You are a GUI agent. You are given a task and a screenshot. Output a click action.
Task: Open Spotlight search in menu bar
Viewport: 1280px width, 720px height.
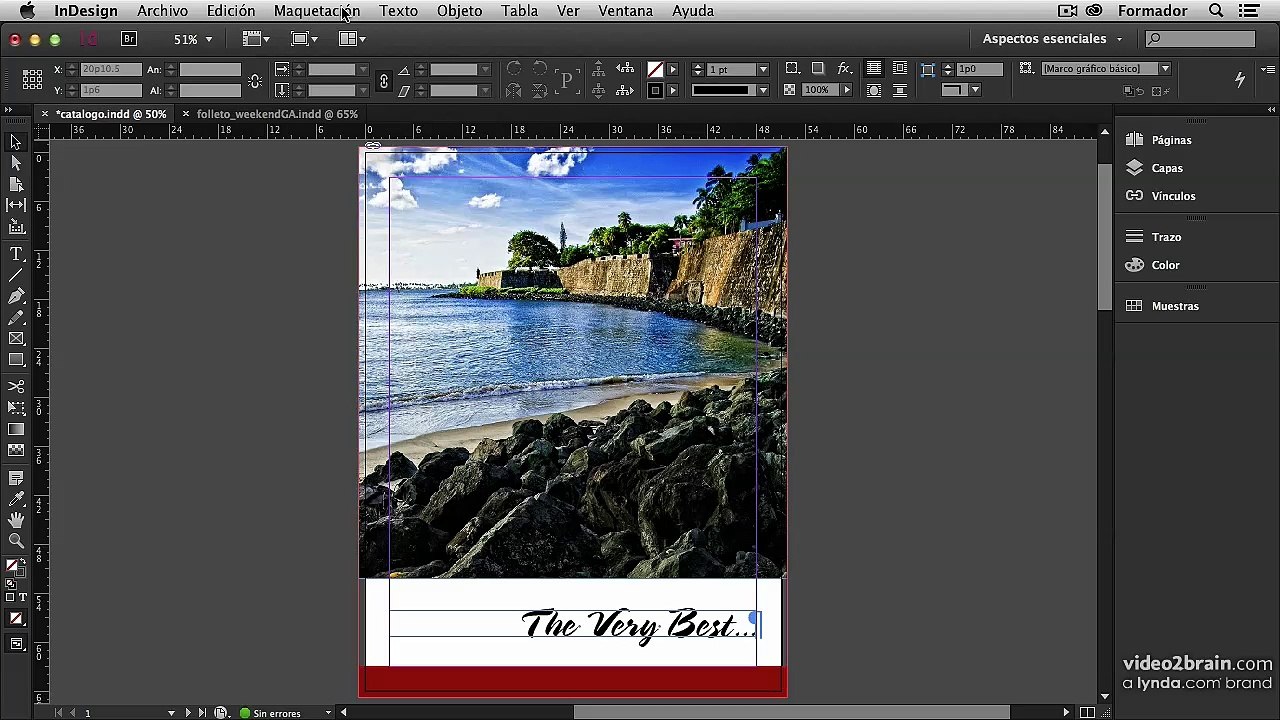[1216, 11]
